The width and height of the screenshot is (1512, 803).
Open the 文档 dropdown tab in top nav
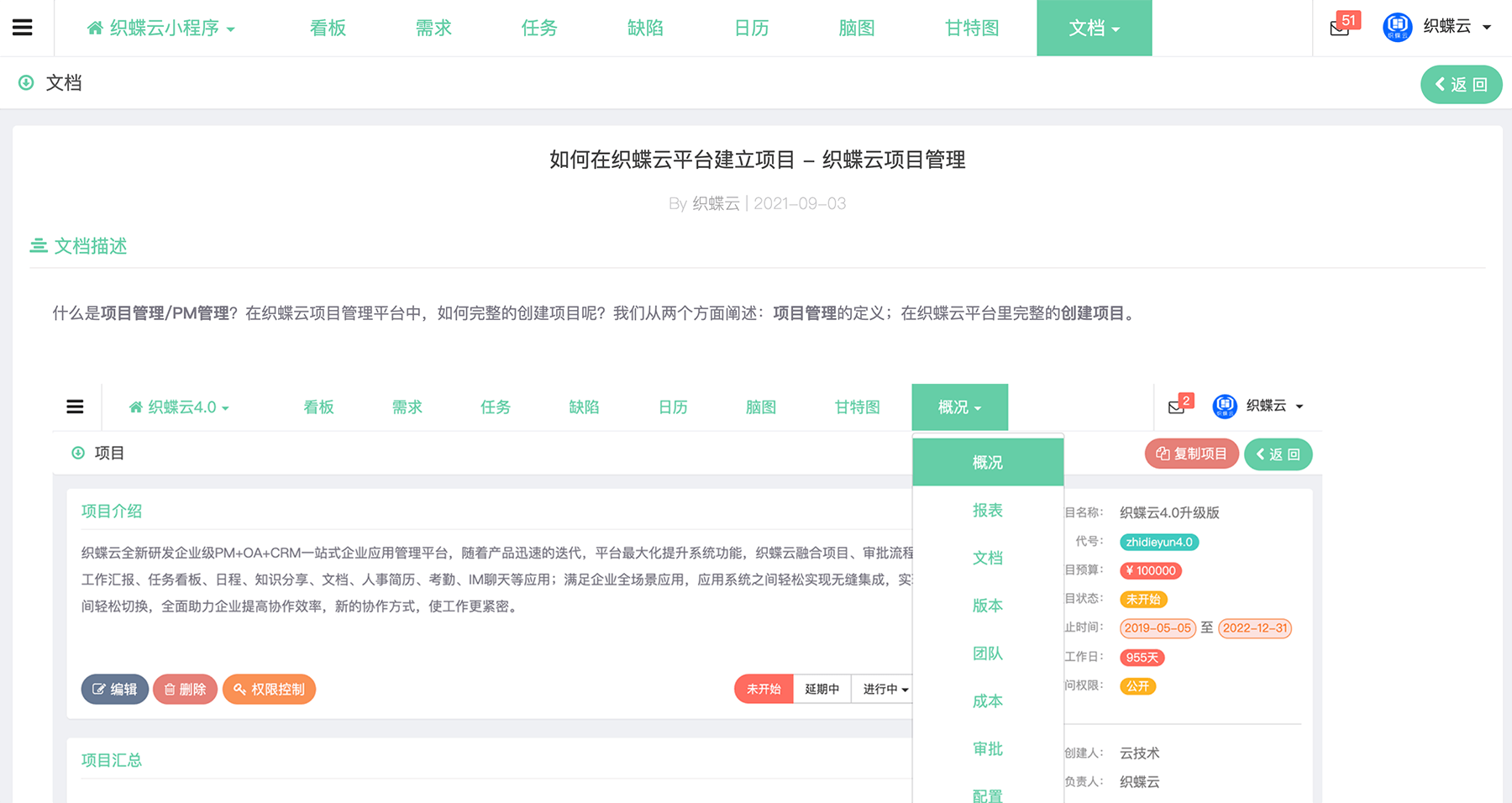pyautogui.click(x=1095, y=28)
